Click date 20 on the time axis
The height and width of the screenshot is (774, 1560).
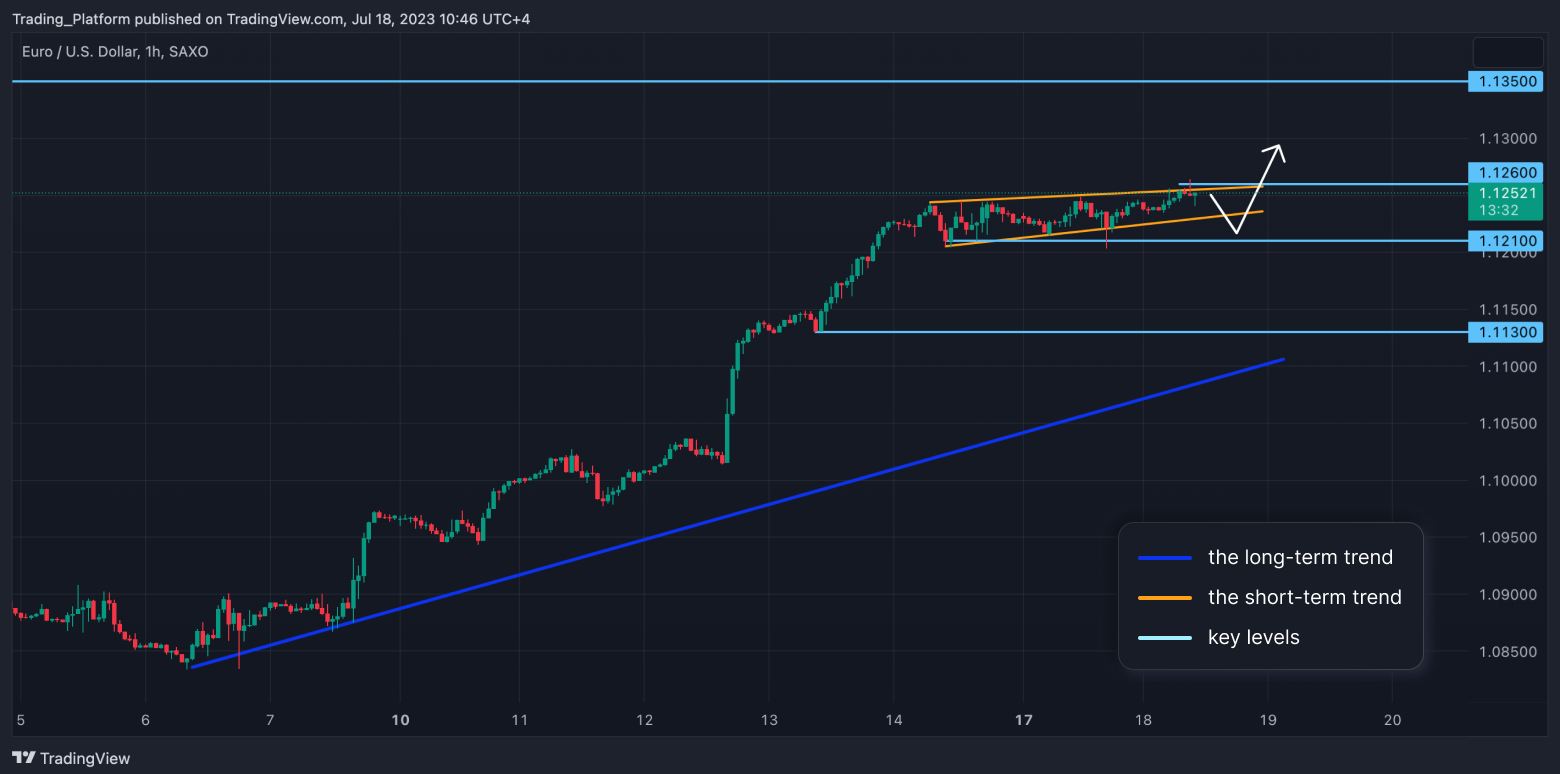[1393, 720]
